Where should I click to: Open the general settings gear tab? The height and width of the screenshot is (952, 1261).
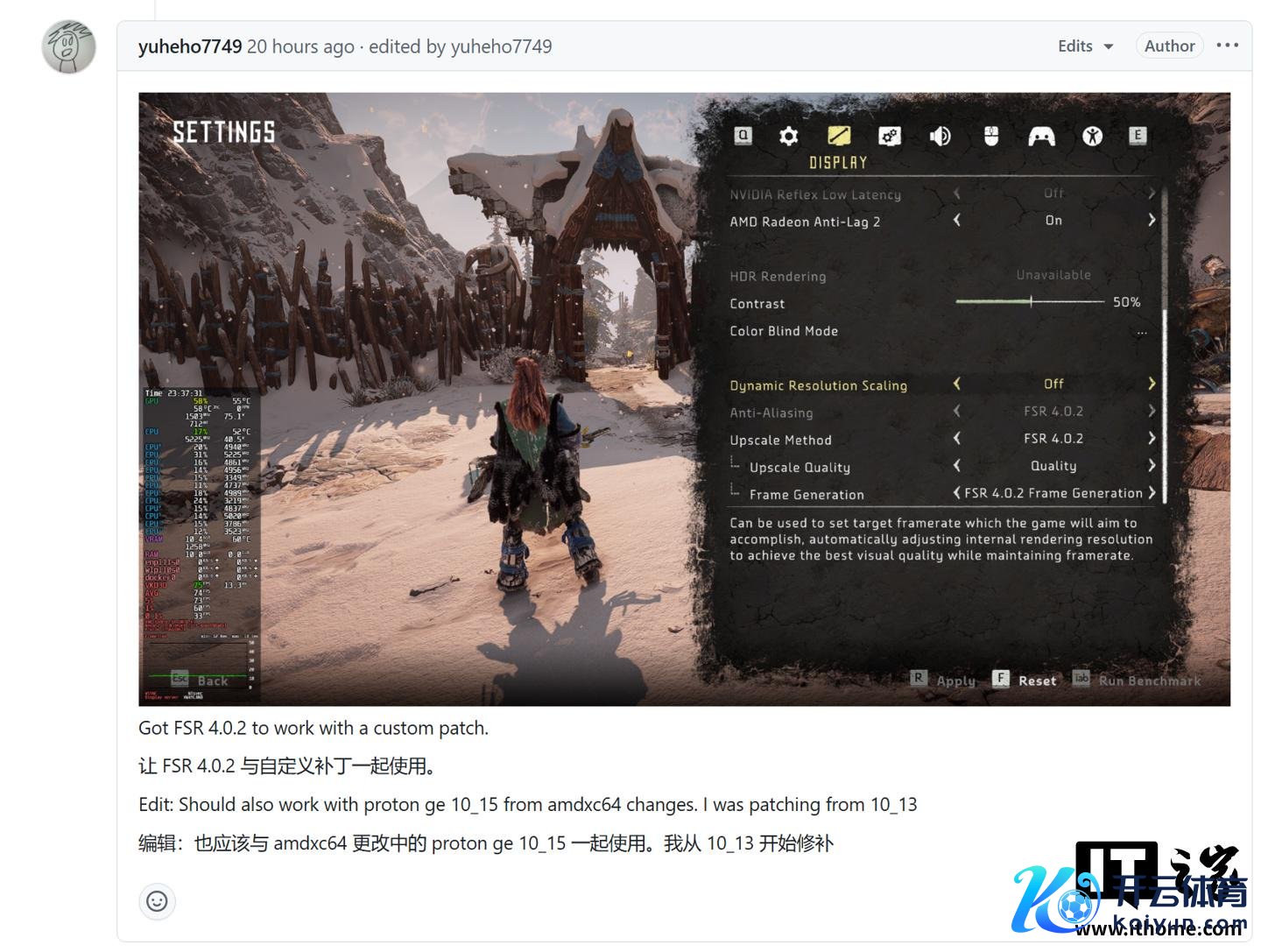(x=788, y=136)
